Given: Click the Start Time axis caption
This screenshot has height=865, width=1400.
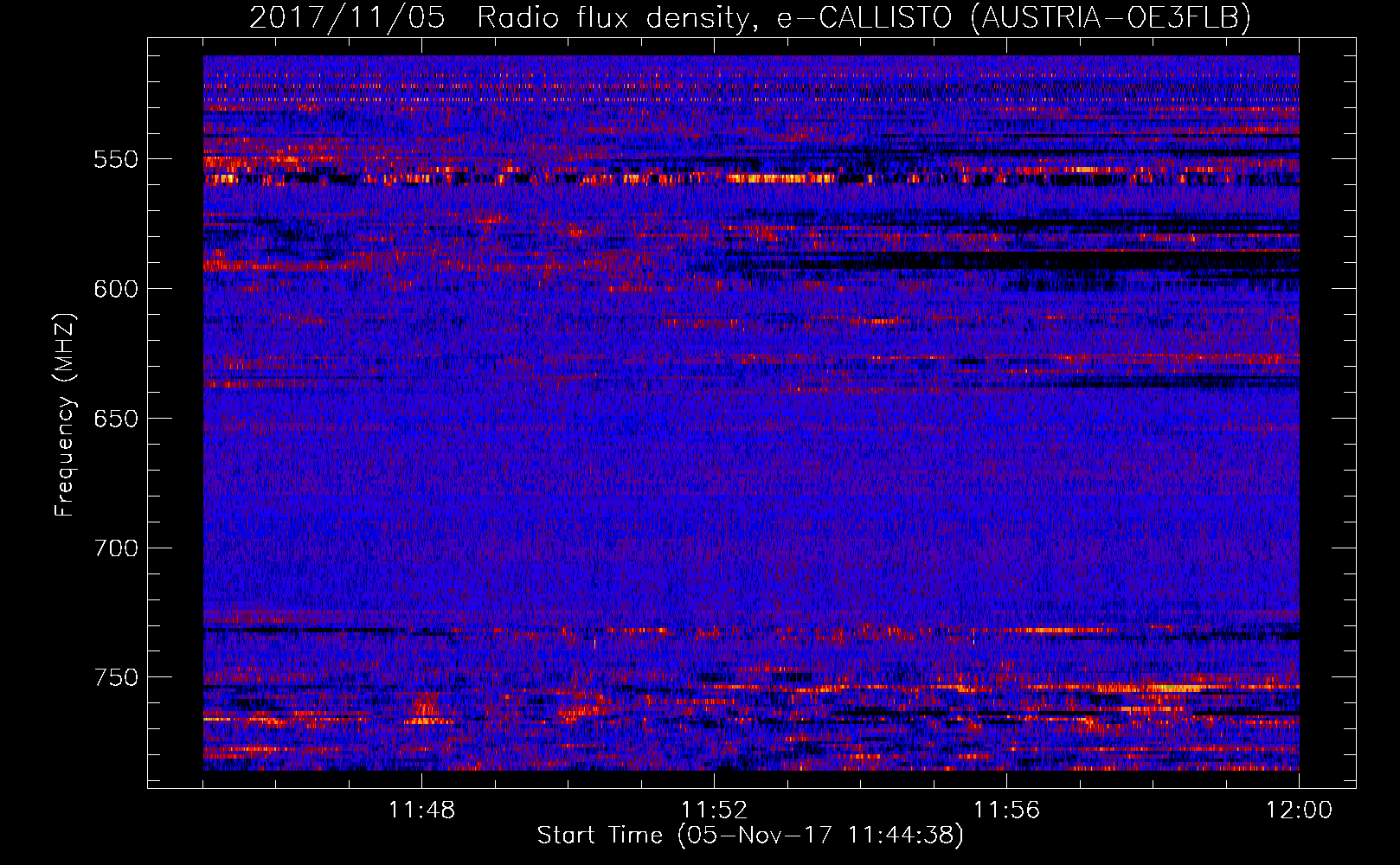Looking at the screenshot, I should [750, 836].
